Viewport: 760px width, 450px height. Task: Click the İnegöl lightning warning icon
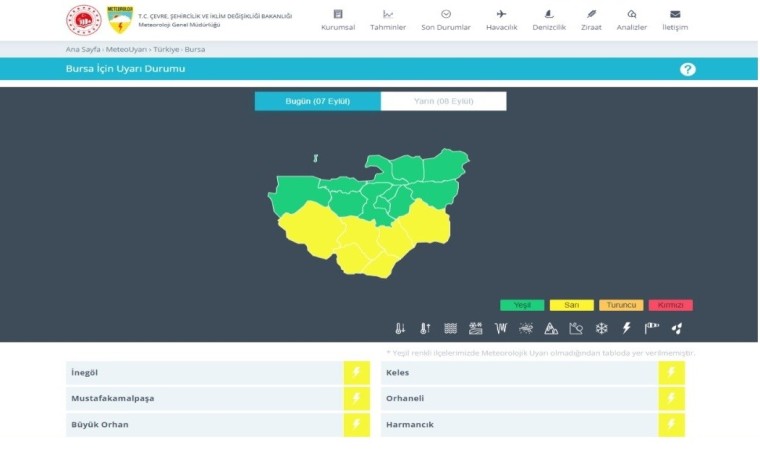[x=356, y=373]
